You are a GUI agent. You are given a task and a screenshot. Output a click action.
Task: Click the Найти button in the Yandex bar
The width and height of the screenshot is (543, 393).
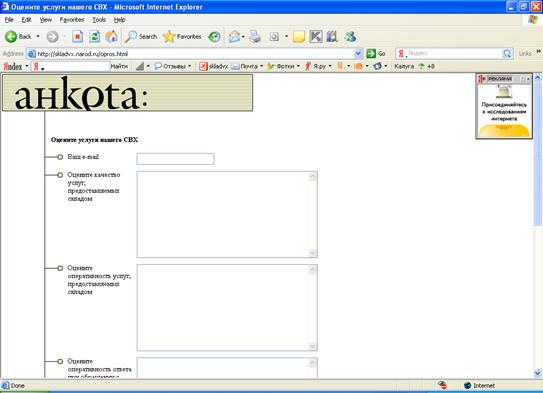pyautogui.click(x=119, y=66)
